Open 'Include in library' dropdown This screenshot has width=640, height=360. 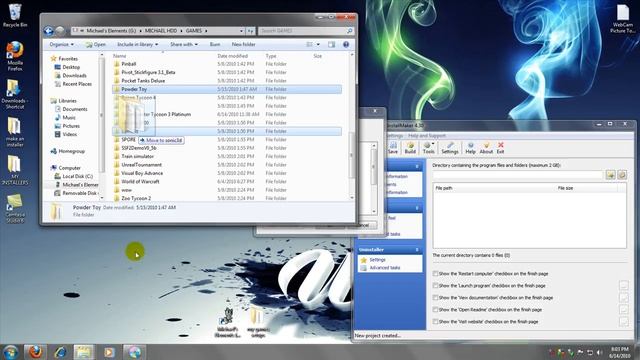[138, 44]
